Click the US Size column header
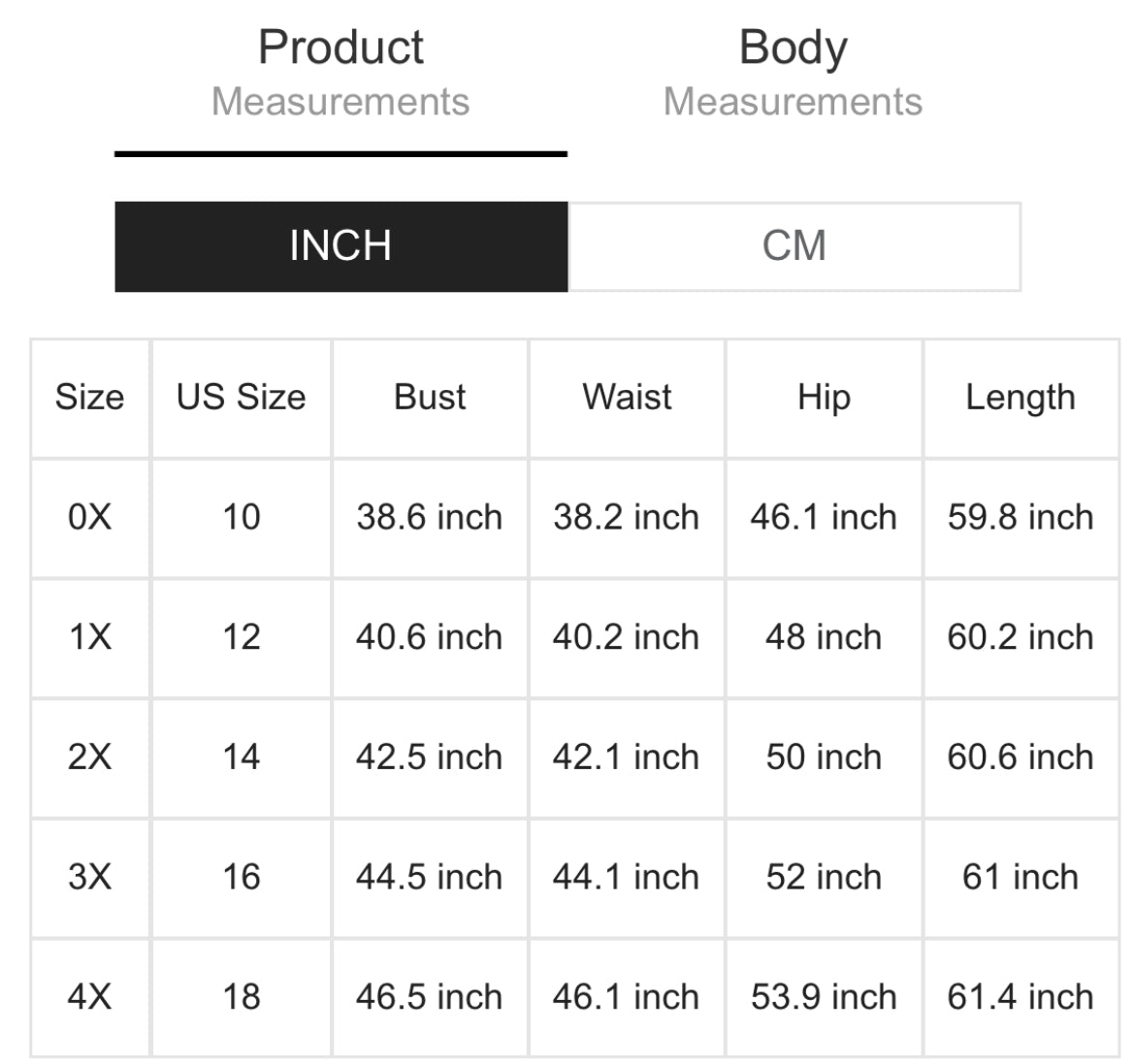 (x=241, y=398)
